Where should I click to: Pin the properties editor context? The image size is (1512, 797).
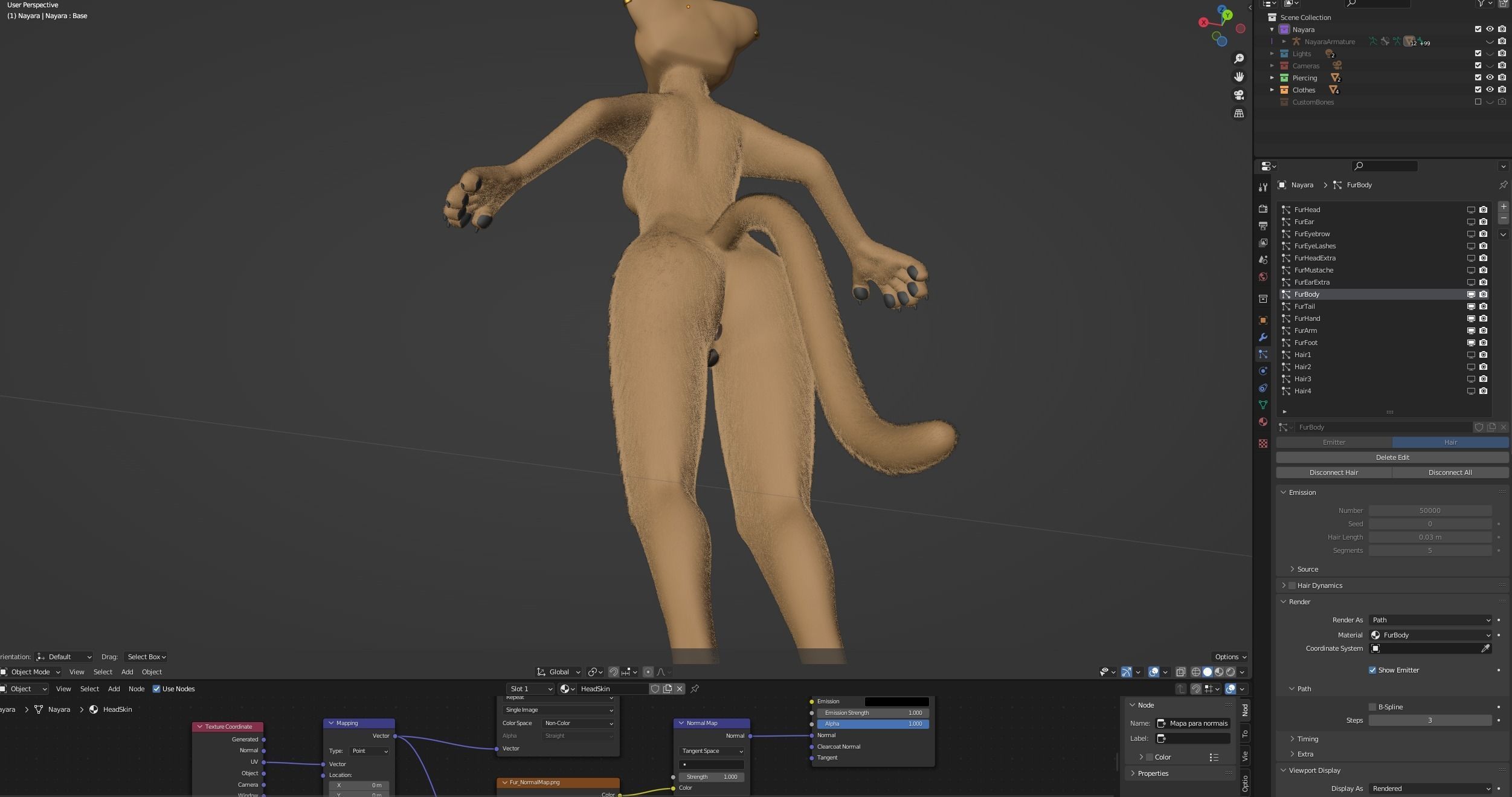[x=1503, y=185]
